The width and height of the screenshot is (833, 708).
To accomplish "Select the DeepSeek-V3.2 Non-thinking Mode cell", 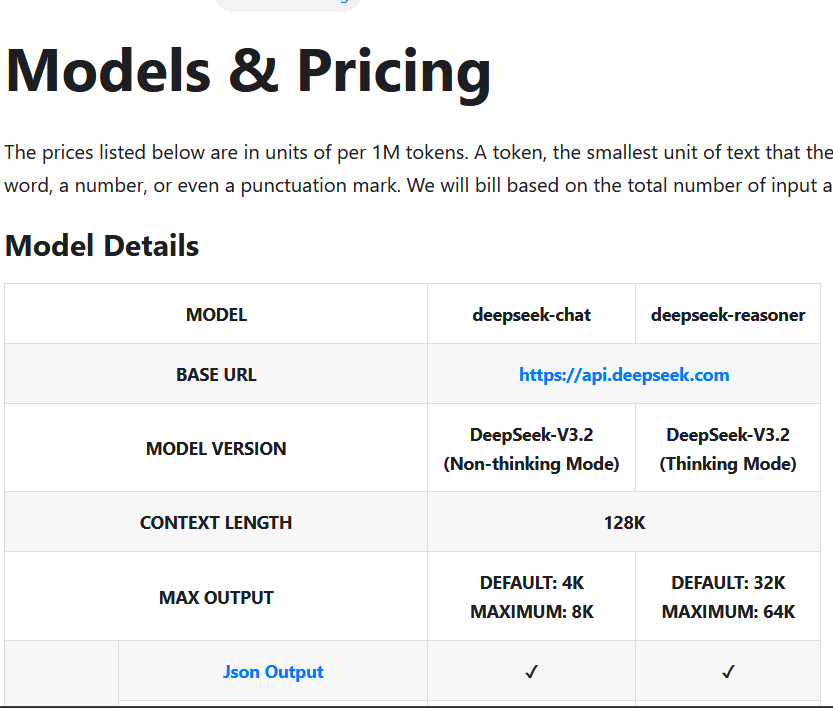I will click(x=531, y=449).
